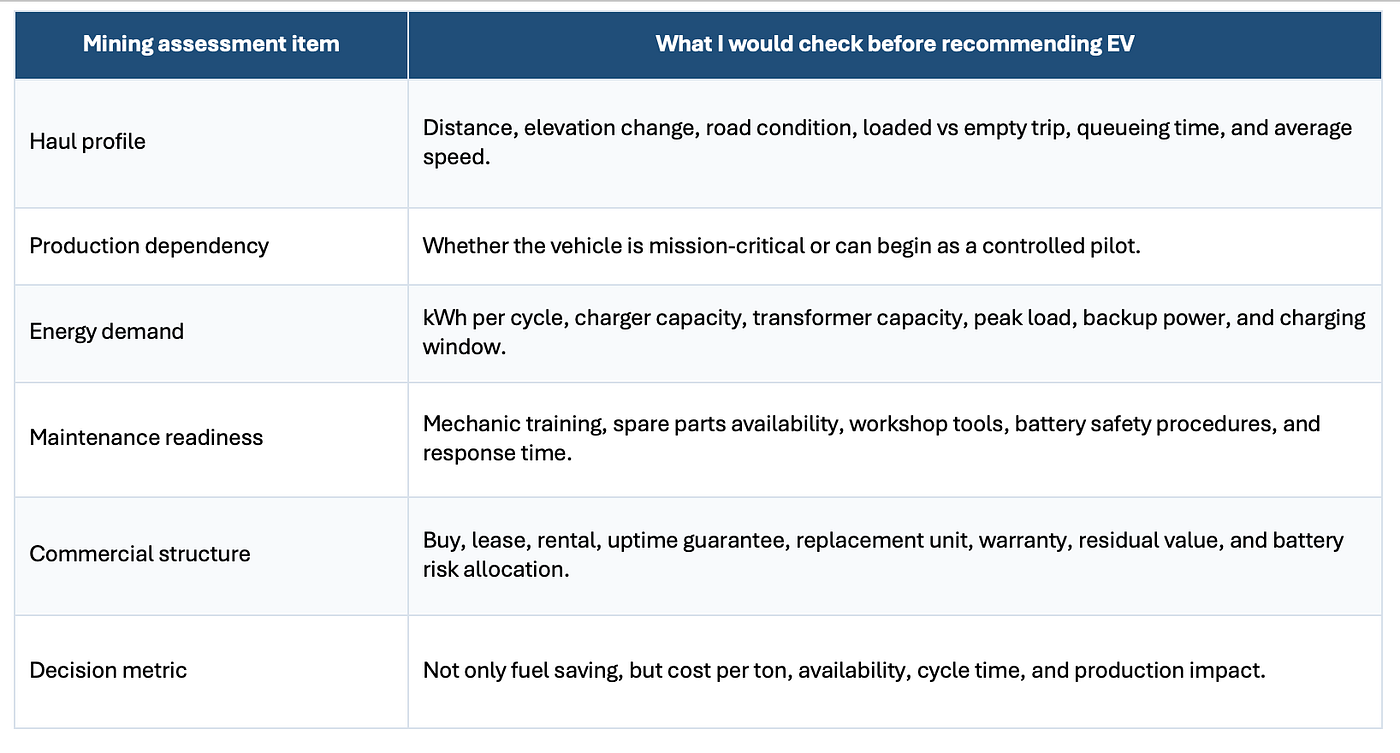Click the cell describing distance and elevation change
Screen dimensions: 1400x753
895,143
